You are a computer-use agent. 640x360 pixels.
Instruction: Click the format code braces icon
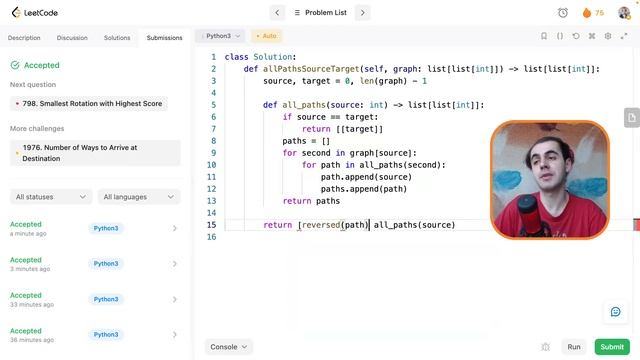tap(560, 36)
